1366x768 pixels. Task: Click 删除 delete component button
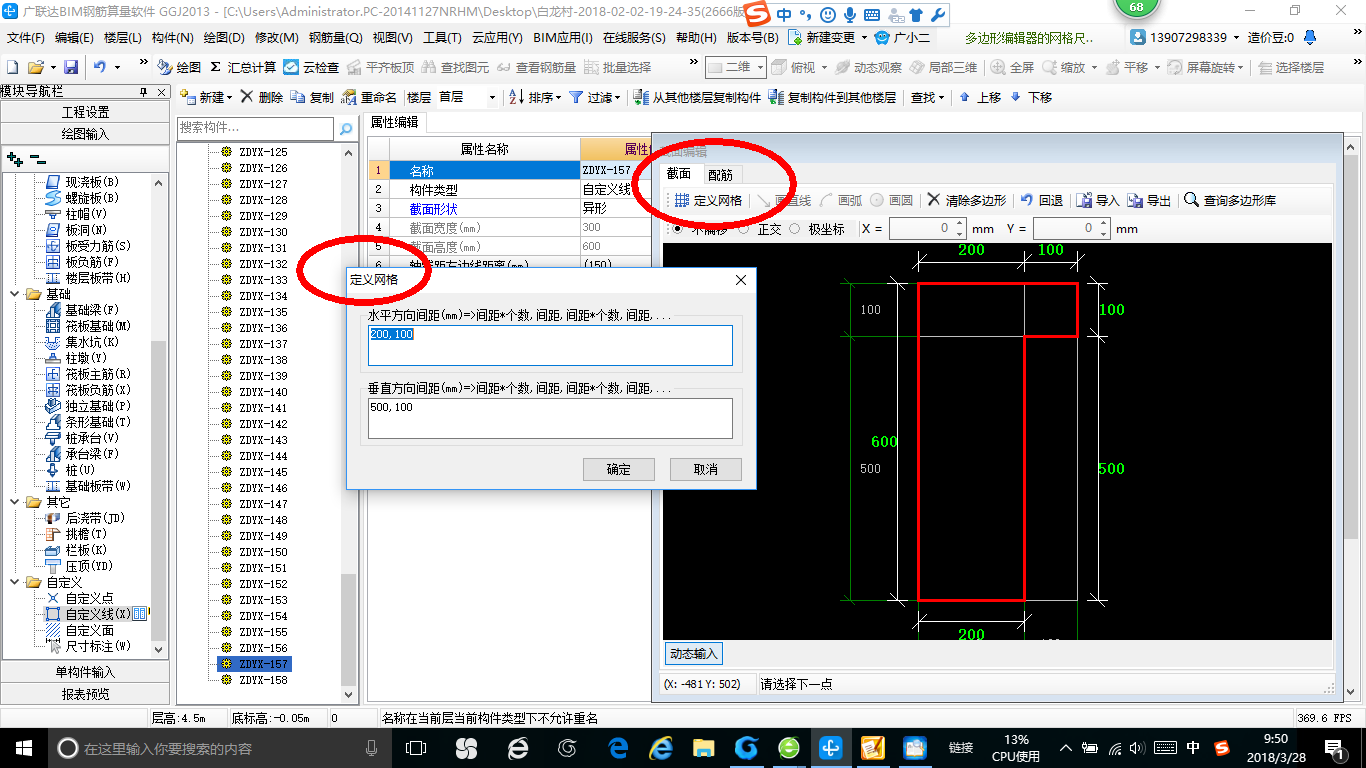click(262, 97)
